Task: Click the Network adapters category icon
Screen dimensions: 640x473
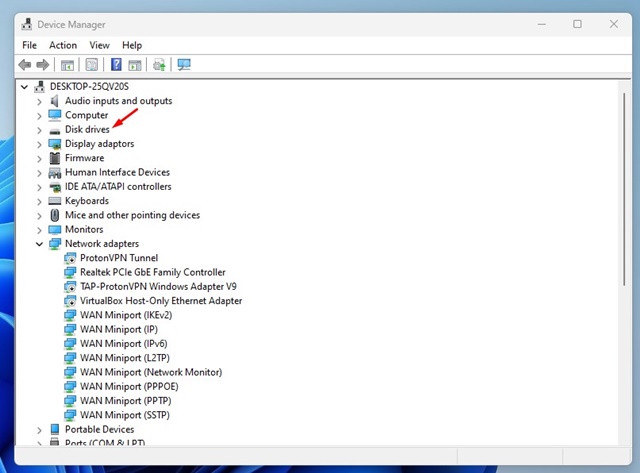Action: [55, 244]
